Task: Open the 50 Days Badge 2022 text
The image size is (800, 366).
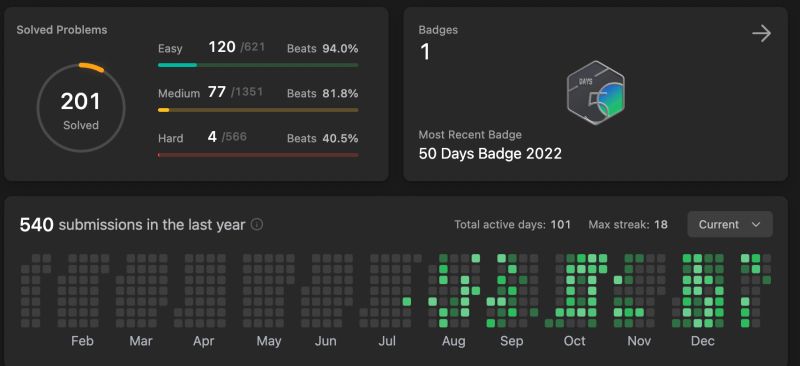Action: 490,154
